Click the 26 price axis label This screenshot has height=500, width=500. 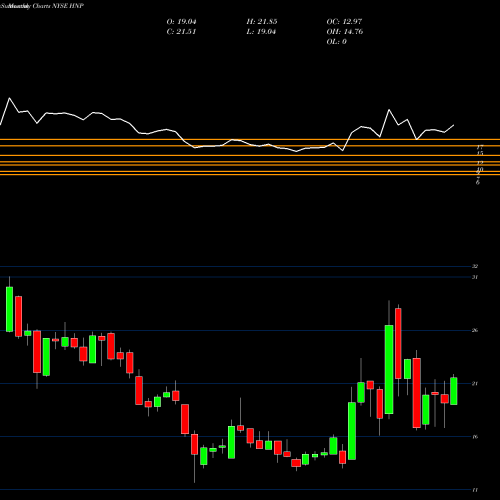pyautogui.click(x=475, y=330)
